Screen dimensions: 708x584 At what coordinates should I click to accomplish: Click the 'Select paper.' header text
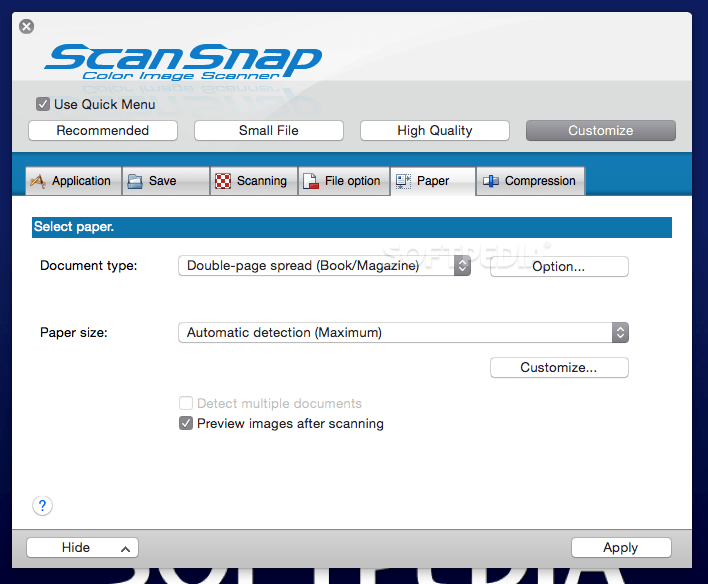(74, 227)
